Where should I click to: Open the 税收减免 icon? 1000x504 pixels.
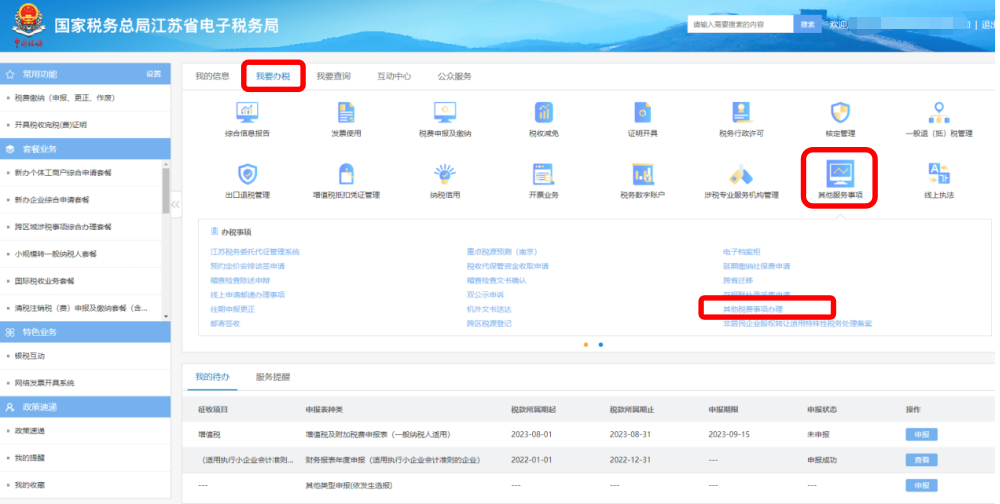543,112
